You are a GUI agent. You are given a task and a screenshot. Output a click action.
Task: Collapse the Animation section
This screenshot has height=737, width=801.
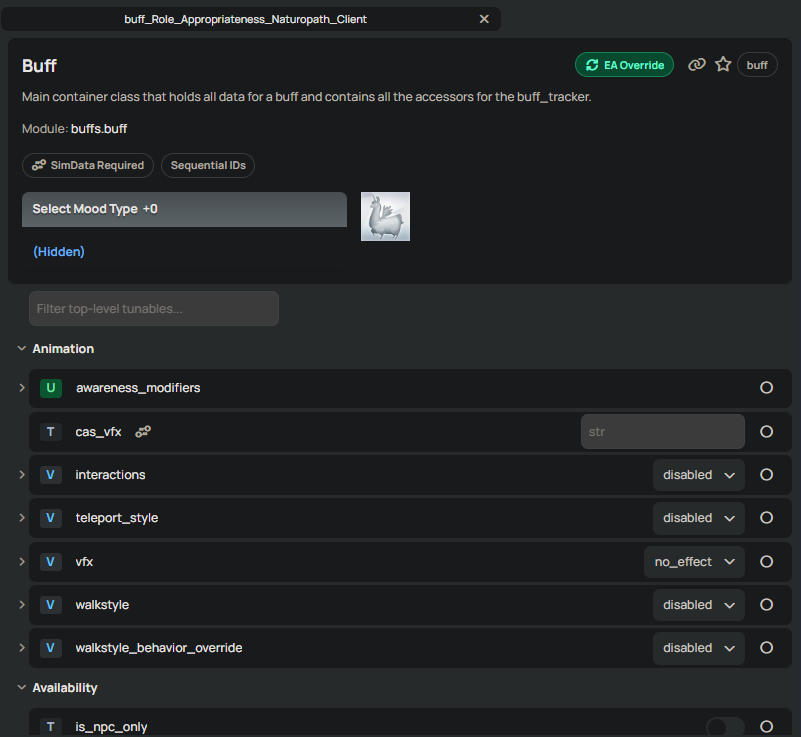click(x=22, y=349)
